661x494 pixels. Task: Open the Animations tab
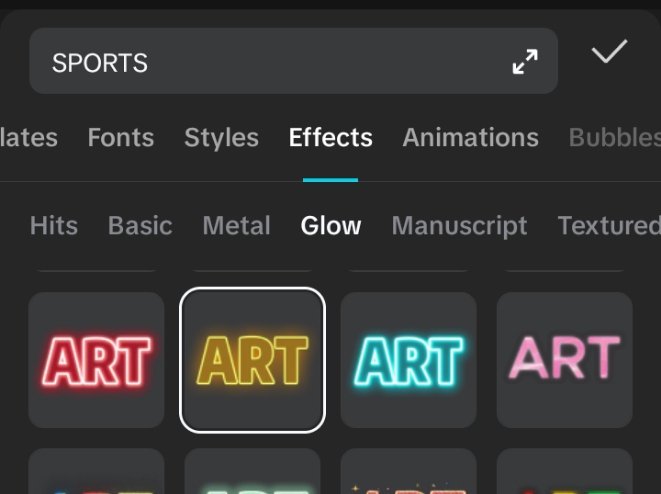tap(470, 137)
